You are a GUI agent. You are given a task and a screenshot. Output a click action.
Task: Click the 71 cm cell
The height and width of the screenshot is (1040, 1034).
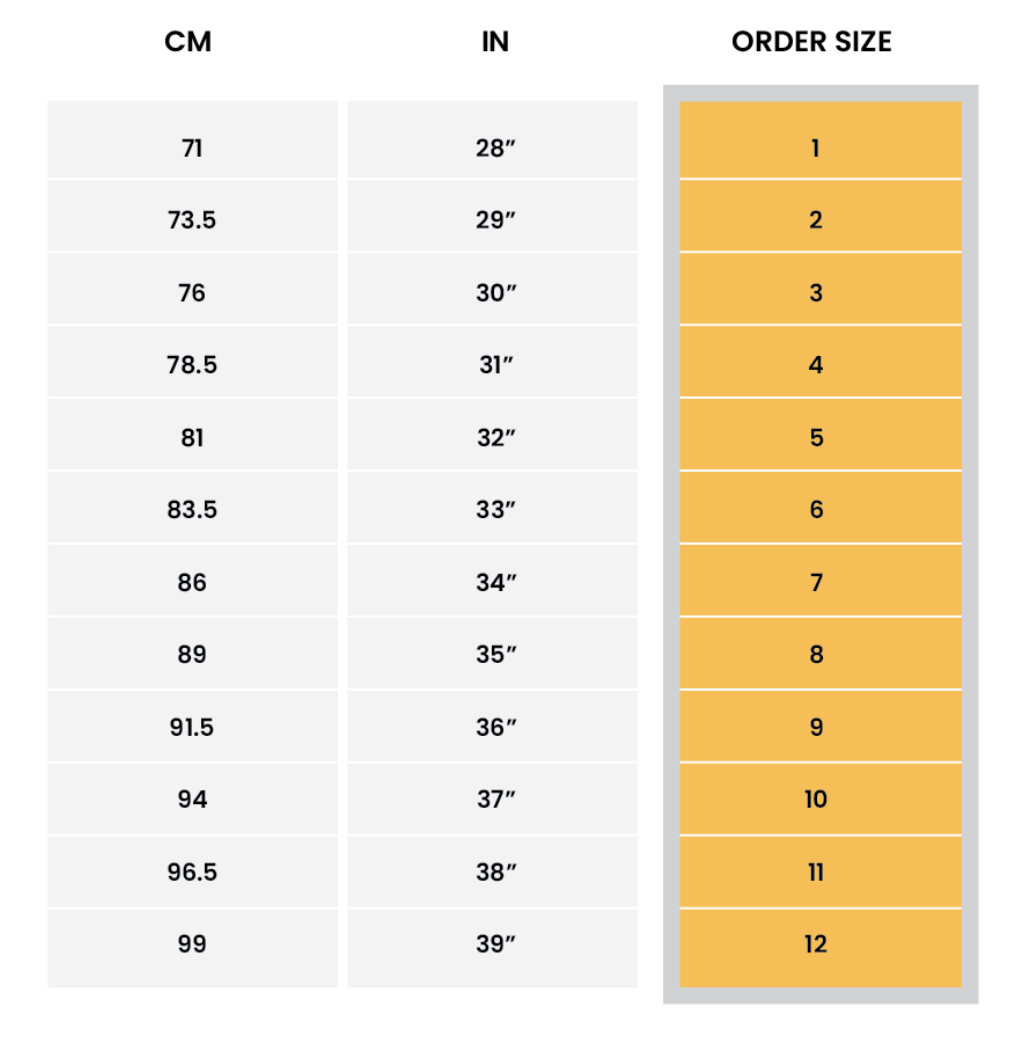(x=192, y=148)
